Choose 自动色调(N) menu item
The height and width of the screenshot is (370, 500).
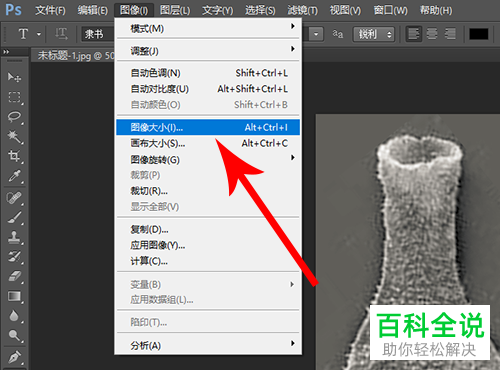(208, 73)
